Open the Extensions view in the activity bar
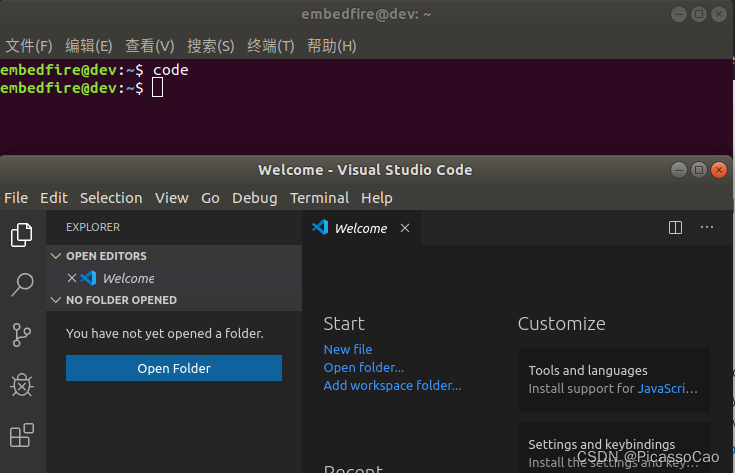 (x=22, y=435)
